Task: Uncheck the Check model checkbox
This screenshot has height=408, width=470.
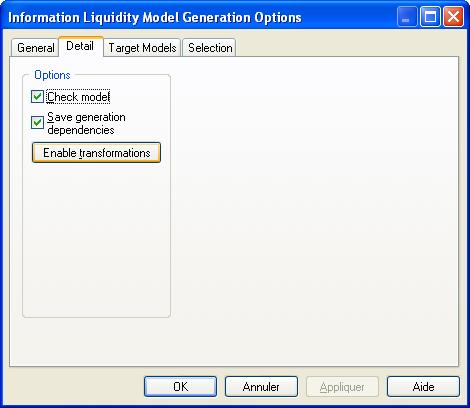Action: click(37, 97)
